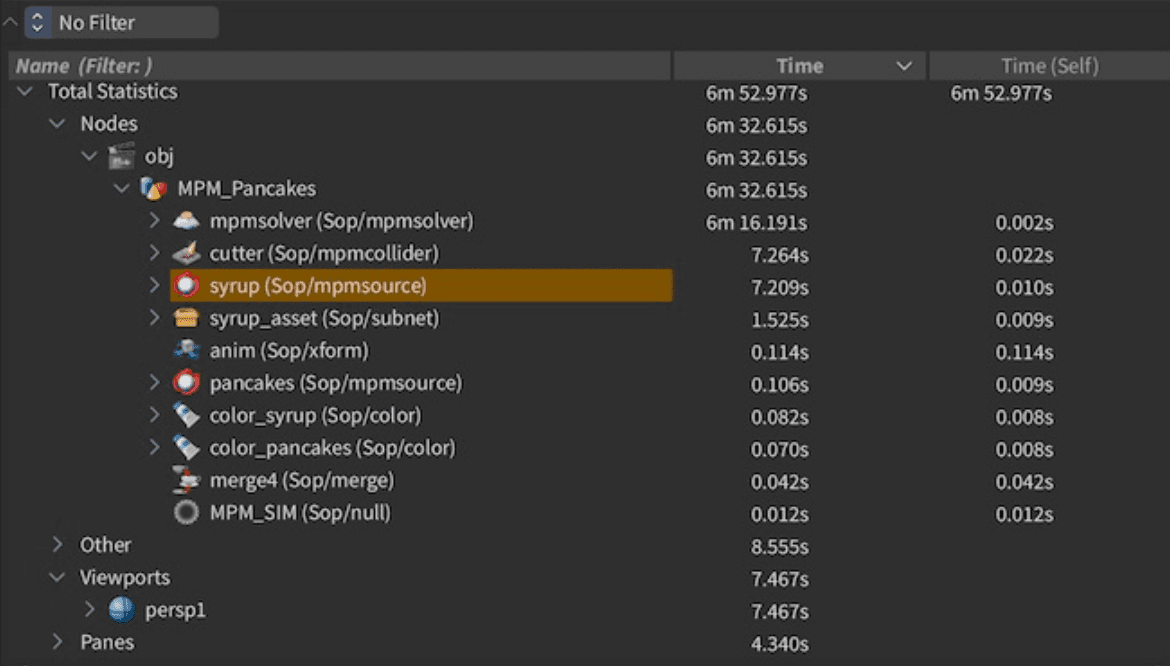Viewport: 1170px width, 666px height.
Task: Click the 8.555s Other time value
Action: (x=779, y=547)
